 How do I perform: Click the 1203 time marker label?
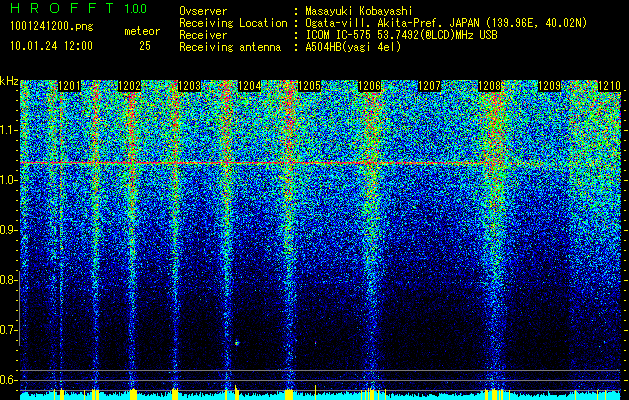click(189, 86)
